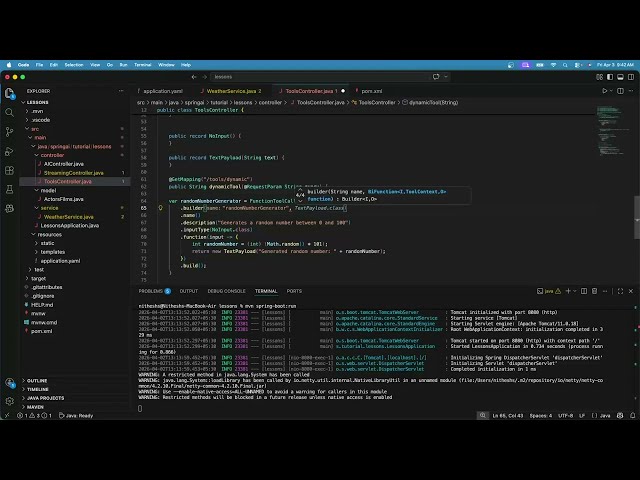Open the launch profile dropdown next to plus

click(x=575, y=291)
